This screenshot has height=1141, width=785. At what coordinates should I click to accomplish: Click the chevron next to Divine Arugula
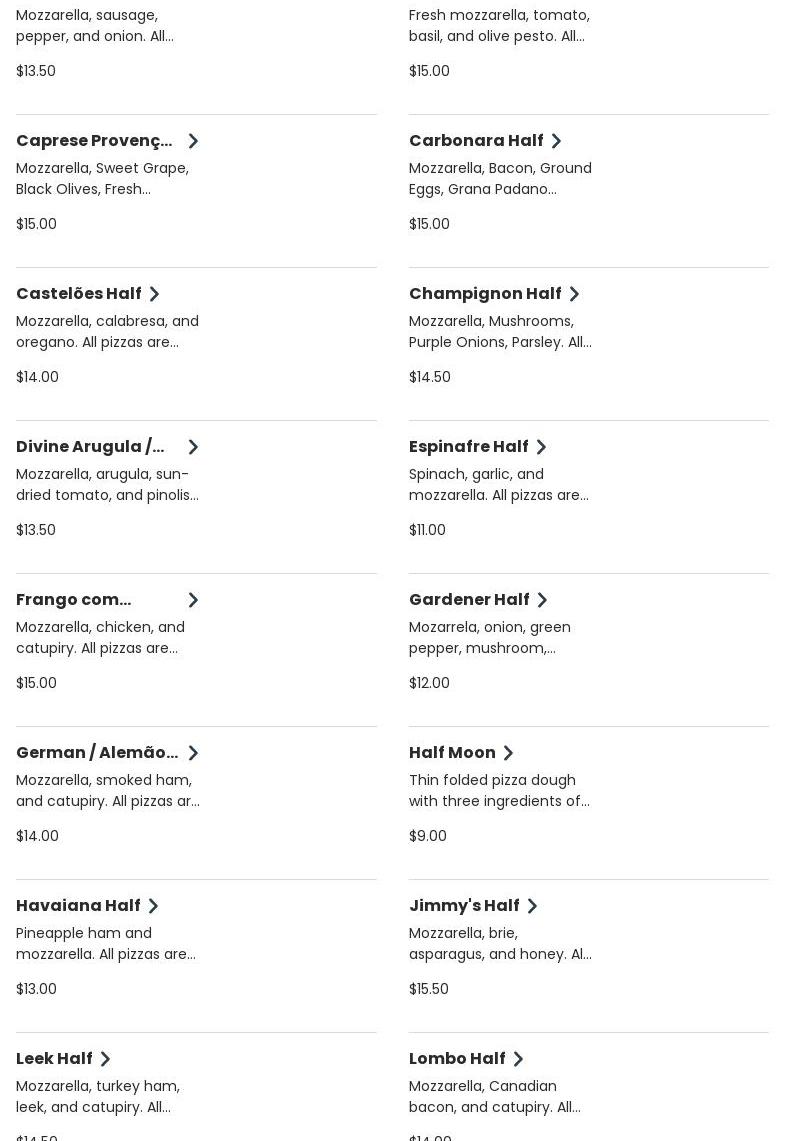pyautogui.click(x=193, y=447)
